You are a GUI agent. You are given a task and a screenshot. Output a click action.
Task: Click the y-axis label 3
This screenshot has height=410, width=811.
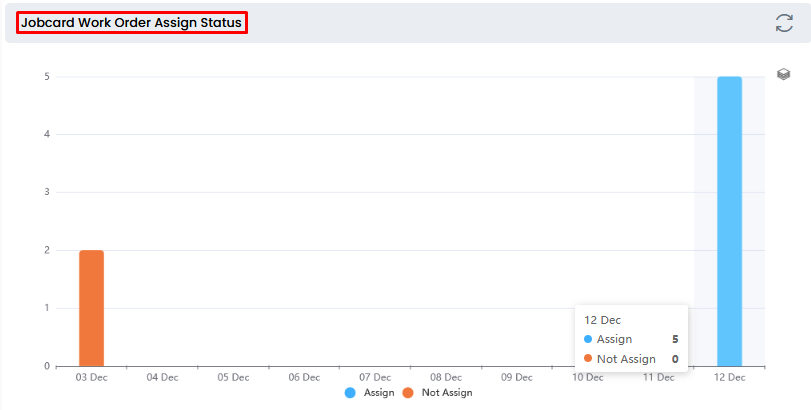coord(47,192)
